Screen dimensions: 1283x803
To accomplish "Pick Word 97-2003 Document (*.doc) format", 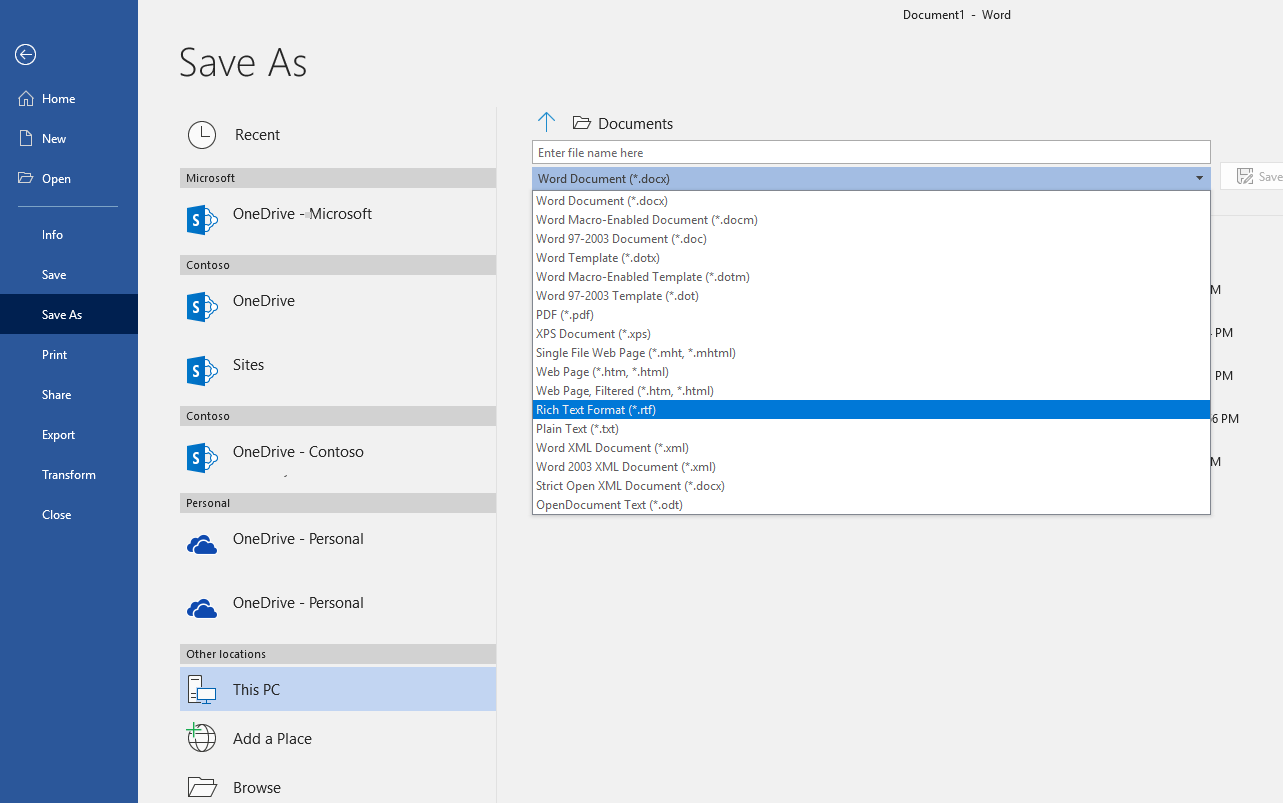I will (x=871, y=239).
